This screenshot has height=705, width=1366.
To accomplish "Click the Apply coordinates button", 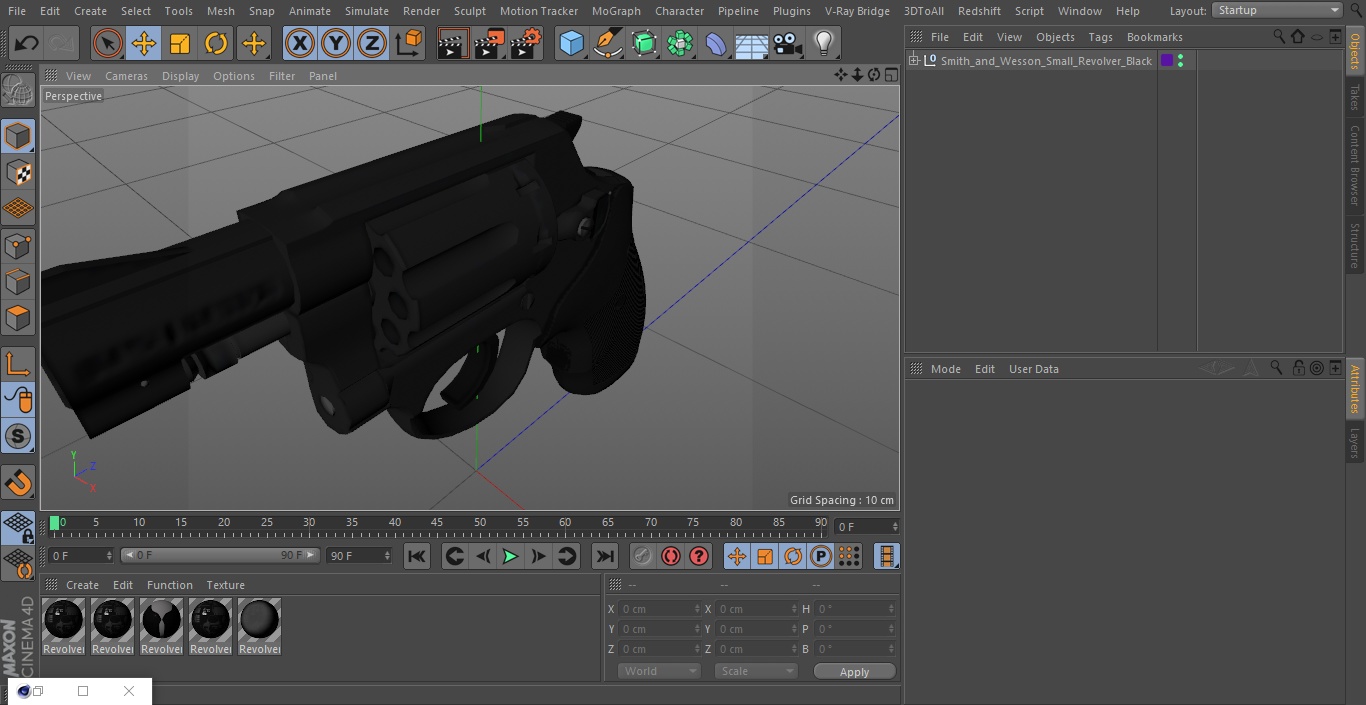I will [x=854, y=672].
